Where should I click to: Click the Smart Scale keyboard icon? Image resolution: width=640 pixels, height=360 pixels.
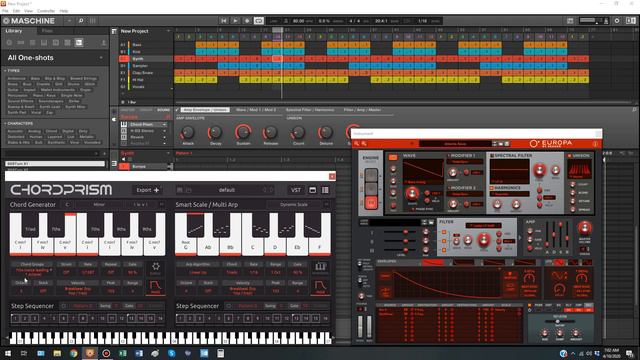tap(320, 267)
